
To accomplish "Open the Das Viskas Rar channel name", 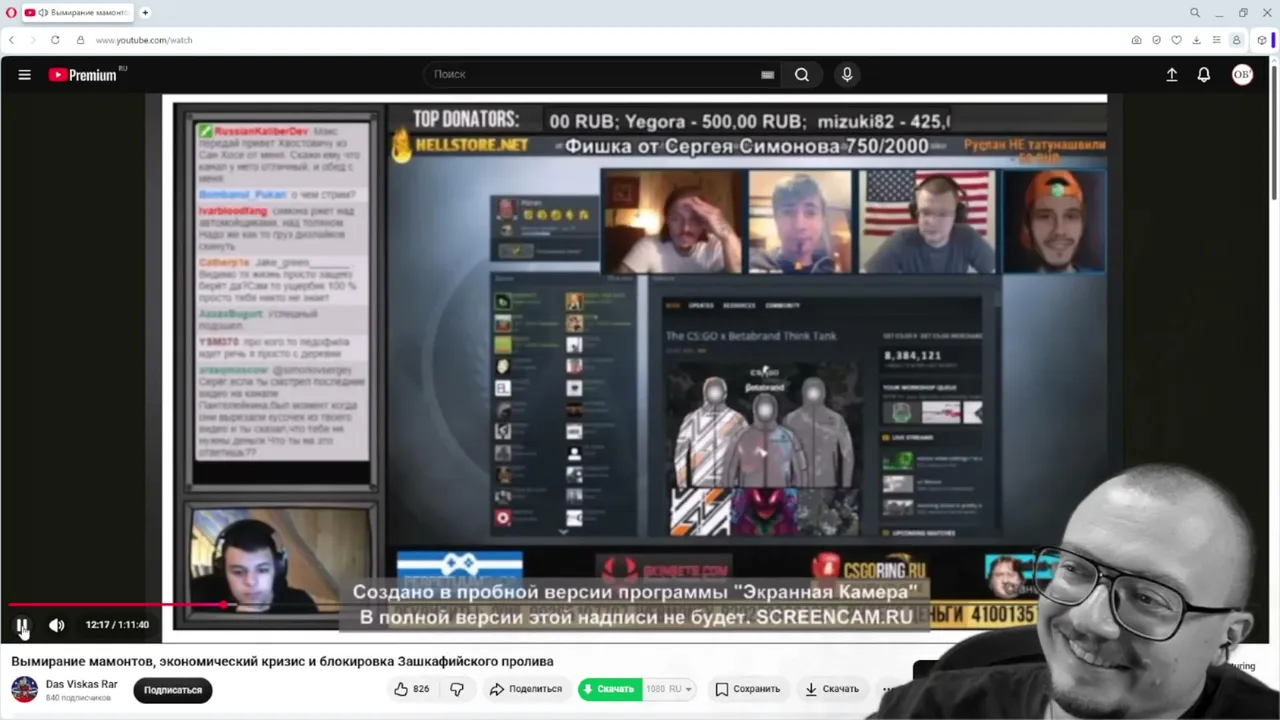I will point(81,684).
